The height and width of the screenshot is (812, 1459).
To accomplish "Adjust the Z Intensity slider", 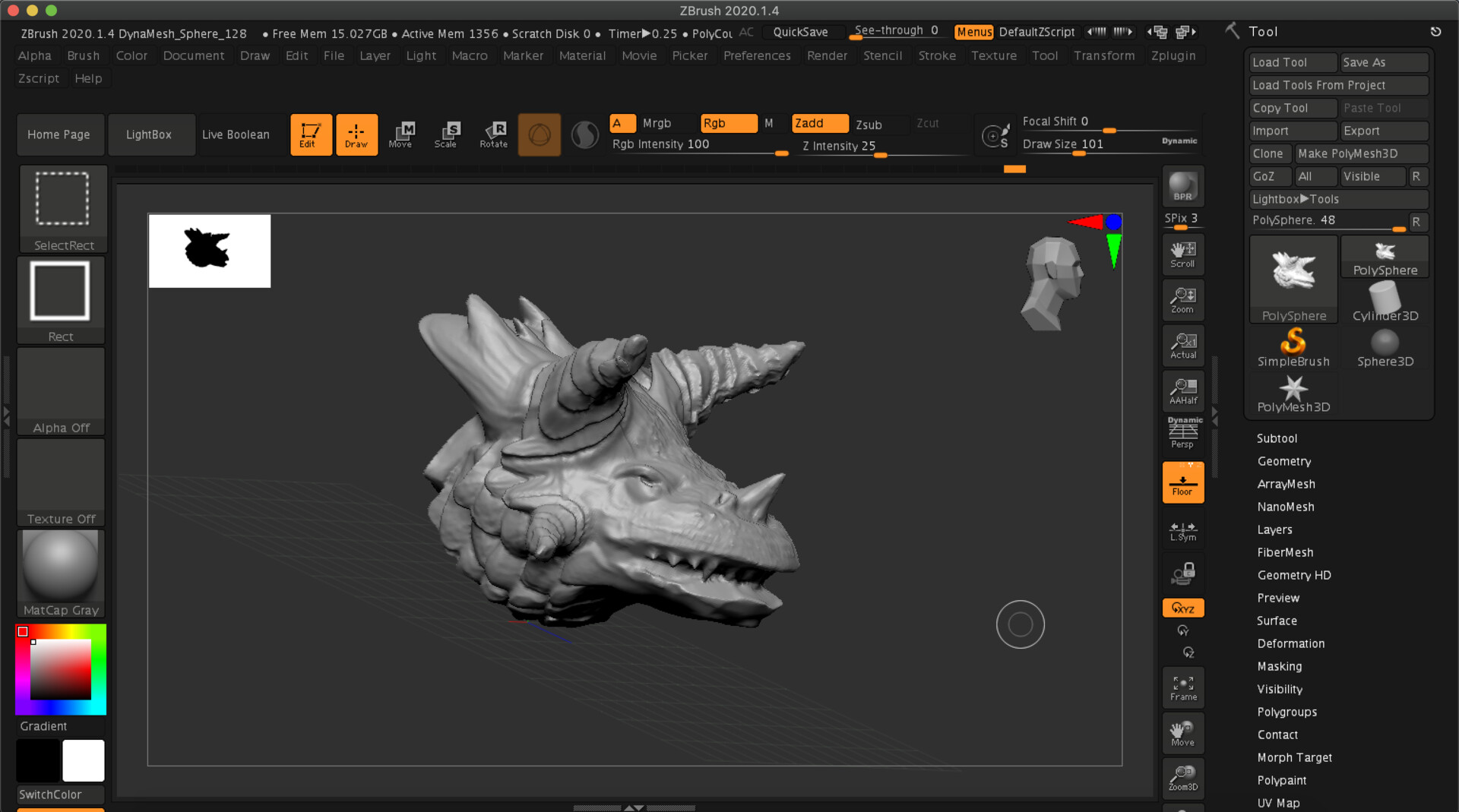I will [x=880, y=156].
